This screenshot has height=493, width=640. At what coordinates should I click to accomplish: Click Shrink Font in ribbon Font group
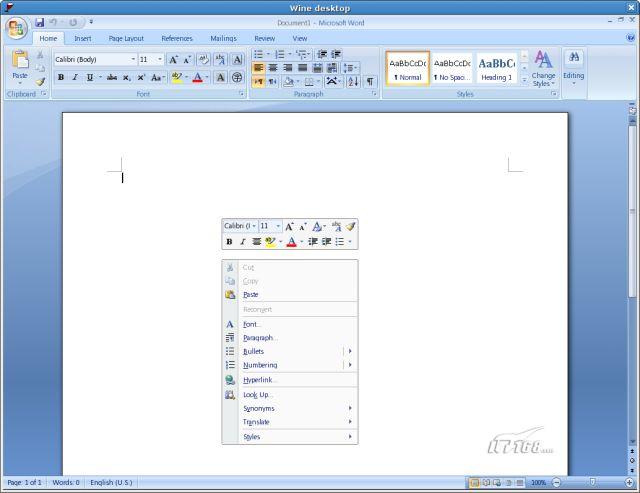pos(187,60)
